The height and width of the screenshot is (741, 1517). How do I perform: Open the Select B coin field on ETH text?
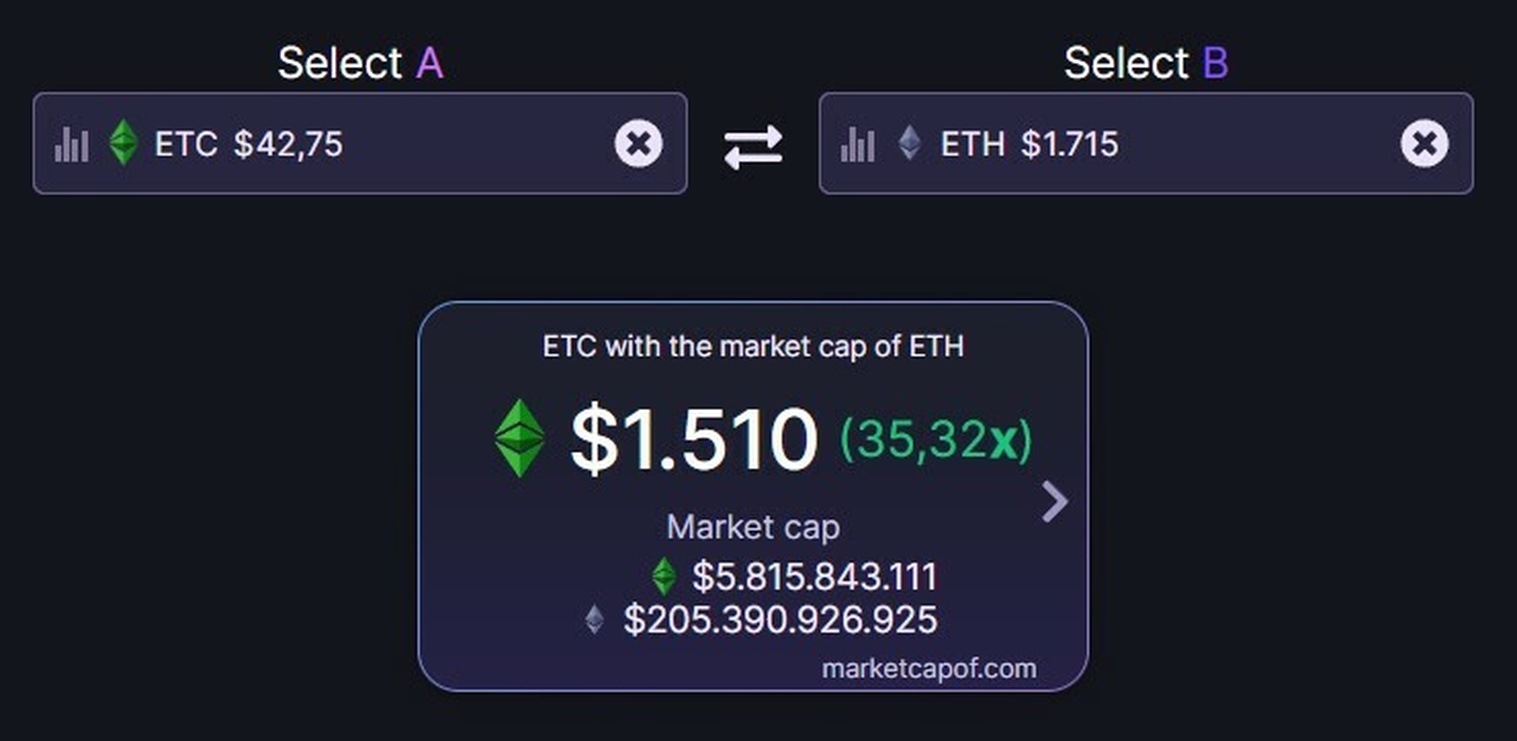point(972,144)
